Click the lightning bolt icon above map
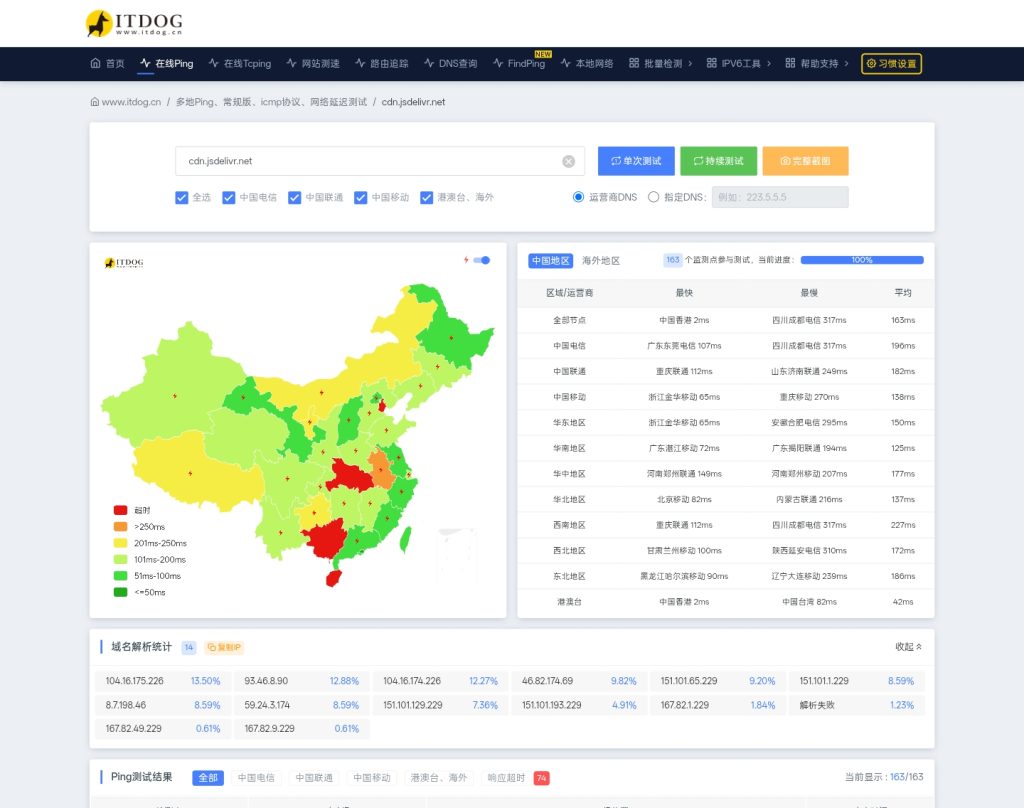This screenshot has height=808, width=1024. coord(466,260)
